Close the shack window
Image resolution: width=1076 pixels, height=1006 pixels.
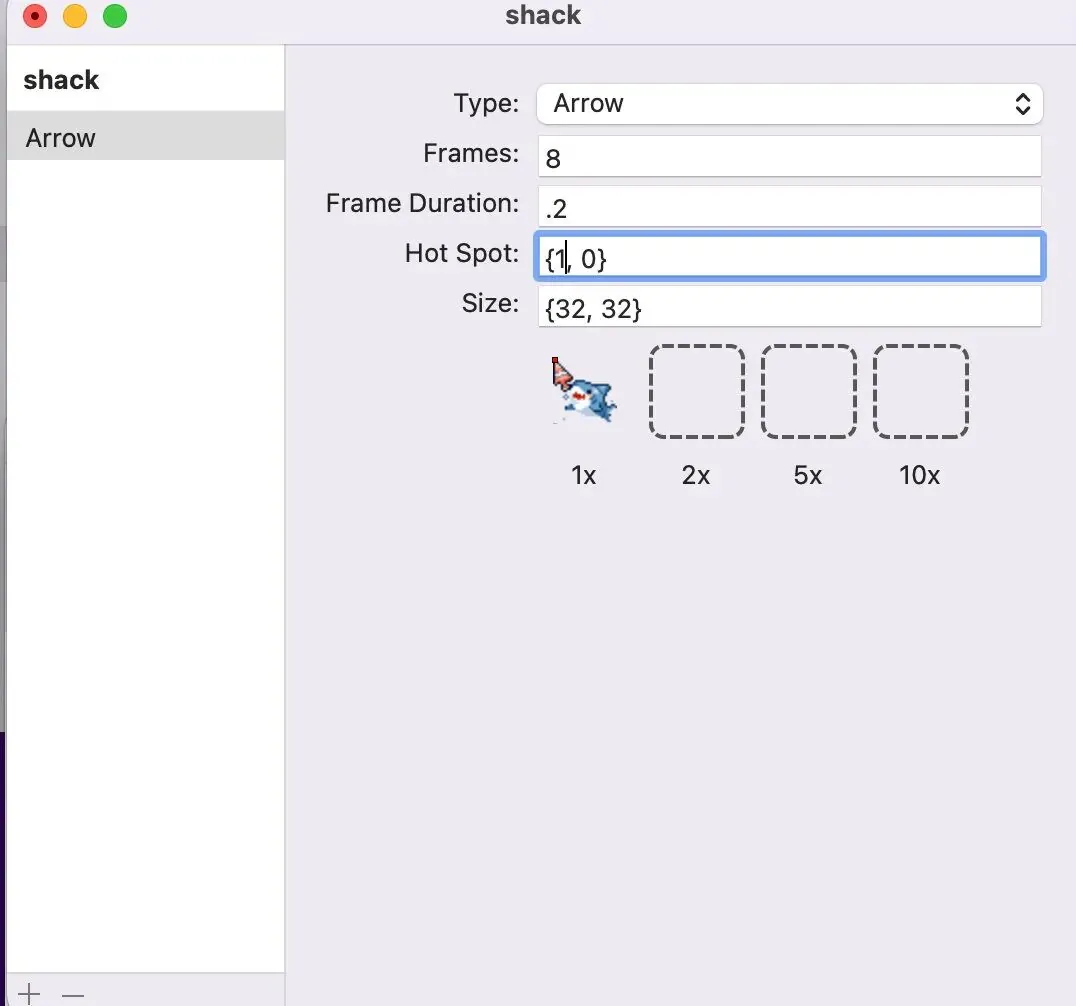(x=35, y=16)
